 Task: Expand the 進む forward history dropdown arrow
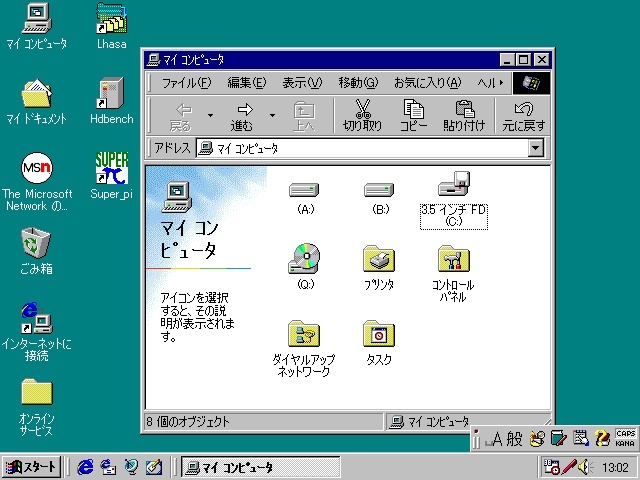(272, 116)
